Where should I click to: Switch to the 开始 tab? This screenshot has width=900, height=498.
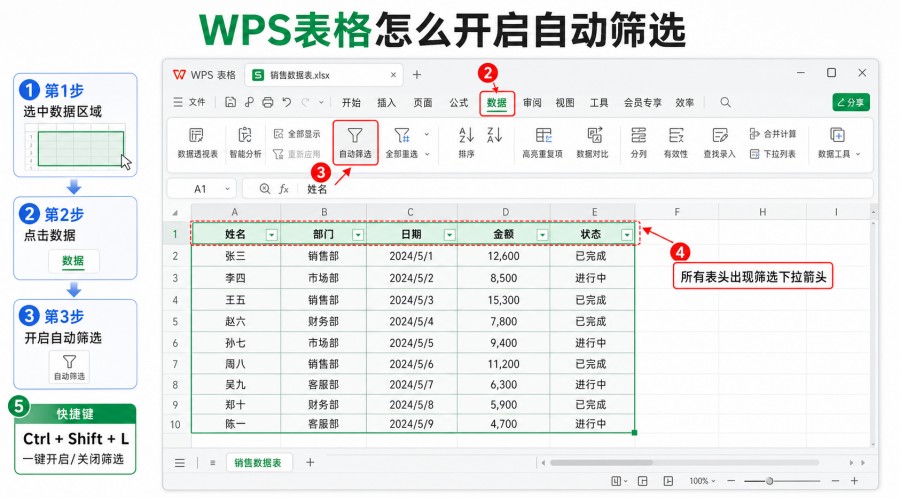pyautogui.click(x=351, y=102)
